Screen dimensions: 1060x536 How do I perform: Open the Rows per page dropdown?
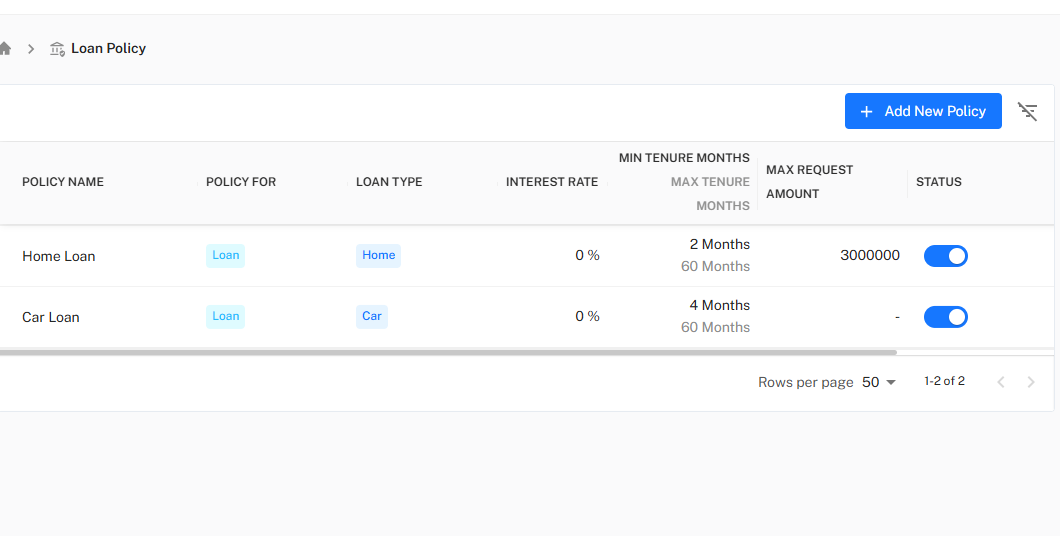[879, 382]
